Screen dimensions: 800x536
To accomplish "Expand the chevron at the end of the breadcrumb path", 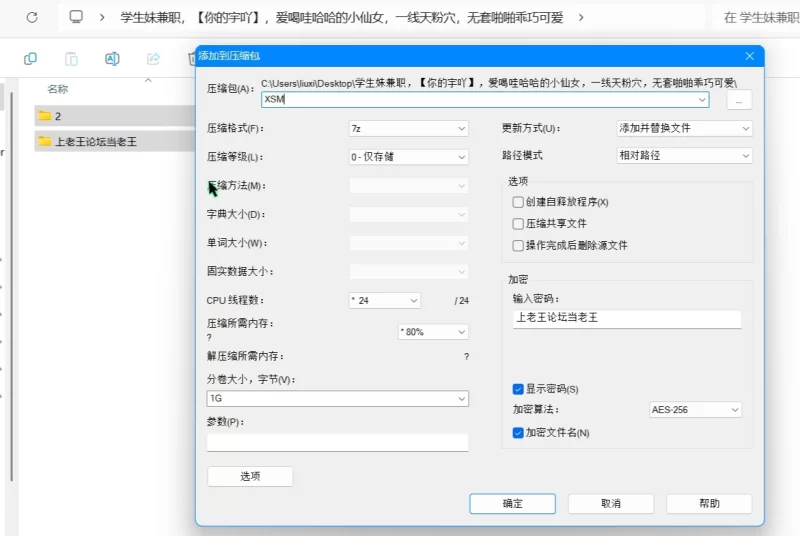I will click(x=581, y=17).
